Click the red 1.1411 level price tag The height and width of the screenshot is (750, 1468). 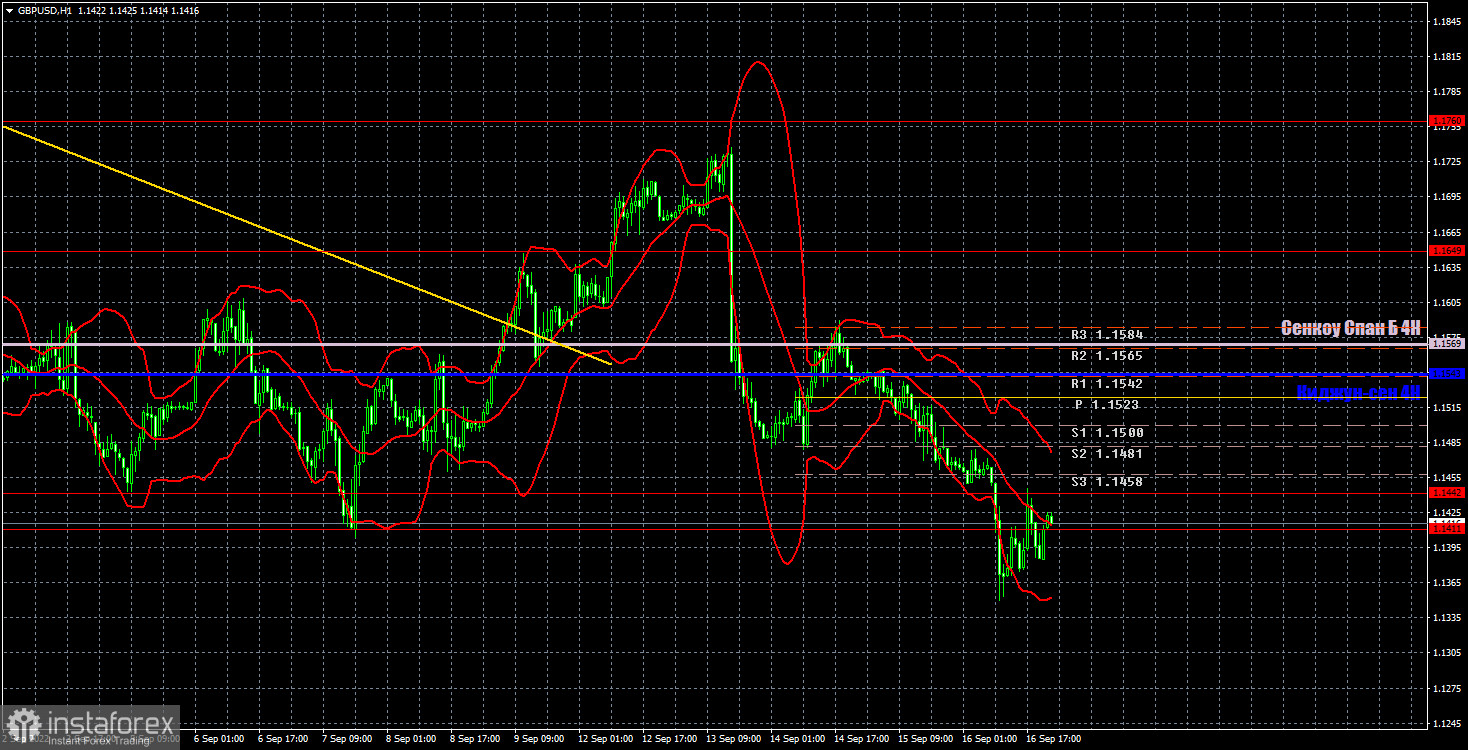pyautogui.click(x=1447, y=529)
